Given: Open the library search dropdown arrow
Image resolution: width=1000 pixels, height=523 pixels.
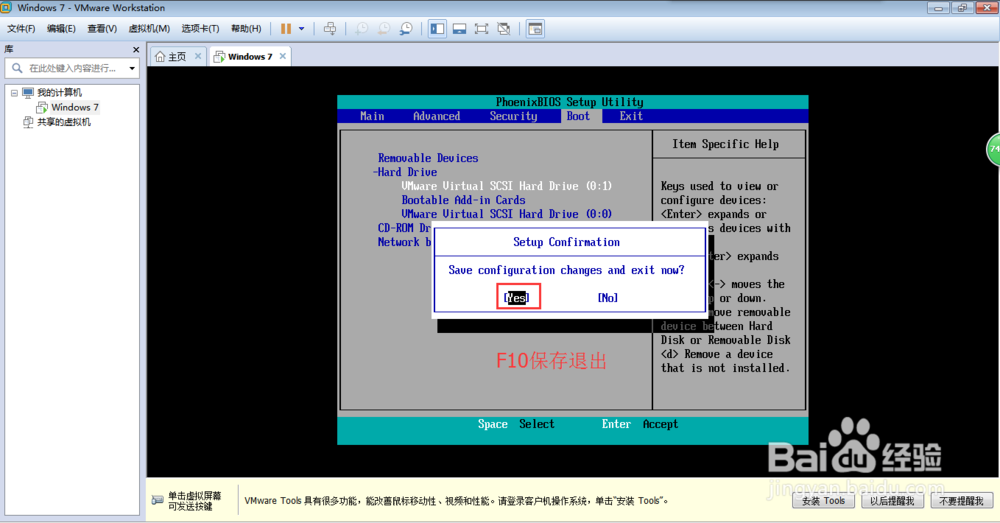Looking at the screenshot, I should 132,68.
